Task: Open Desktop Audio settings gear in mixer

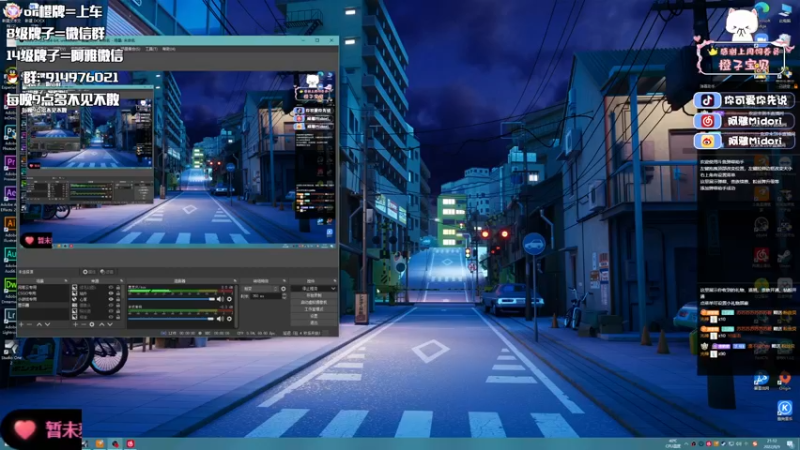Action: point(229,319)
